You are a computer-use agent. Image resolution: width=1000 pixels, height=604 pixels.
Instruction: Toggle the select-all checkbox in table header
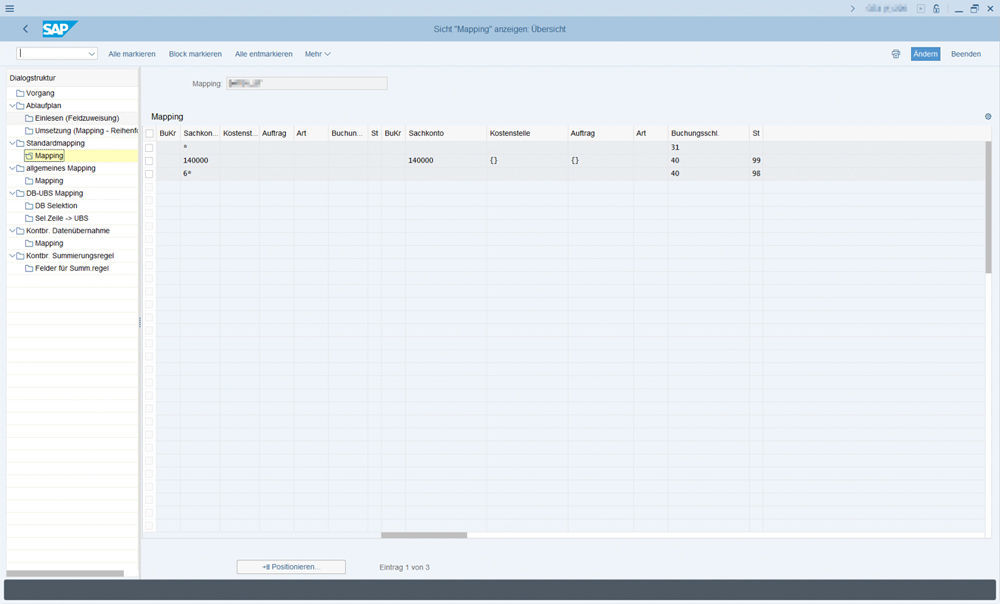coord(149,134)
